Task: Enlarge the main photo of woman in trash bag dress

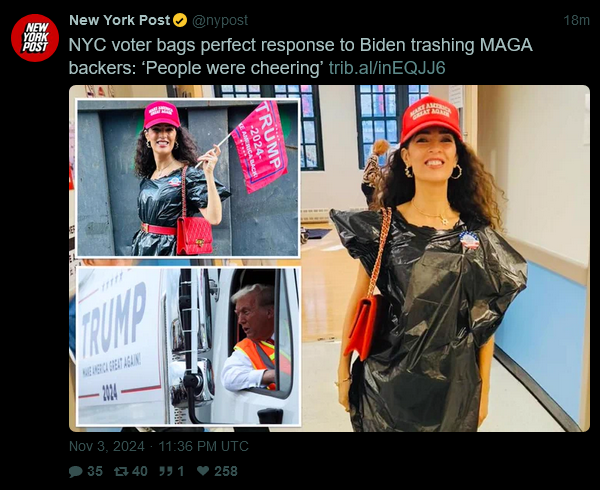Action: click(x=445, y=258)
